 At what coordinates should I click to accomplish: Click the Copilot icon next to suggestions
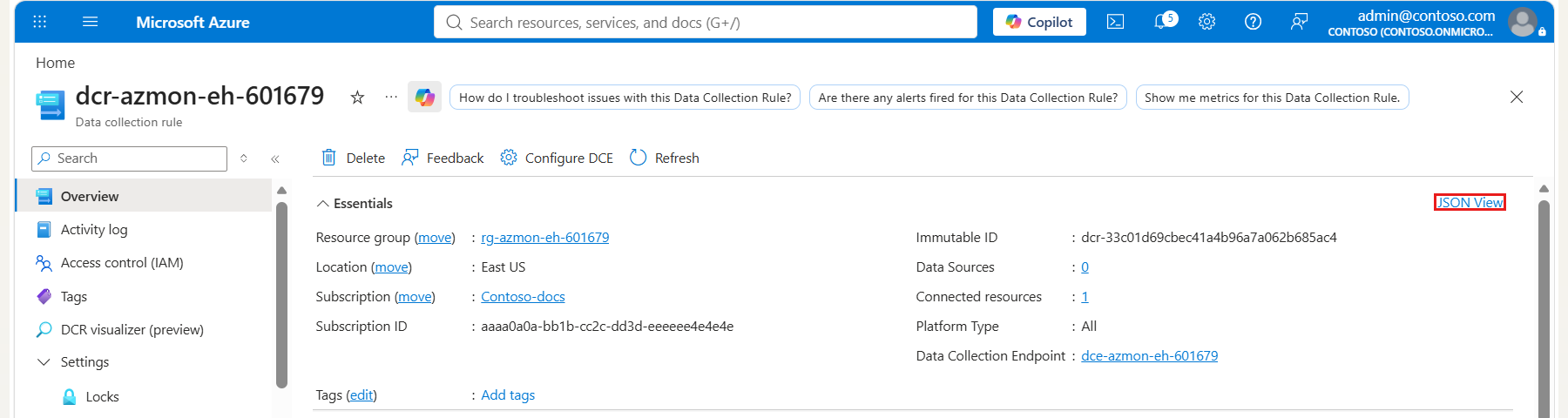pyautogui.click(x=424, y=97)
